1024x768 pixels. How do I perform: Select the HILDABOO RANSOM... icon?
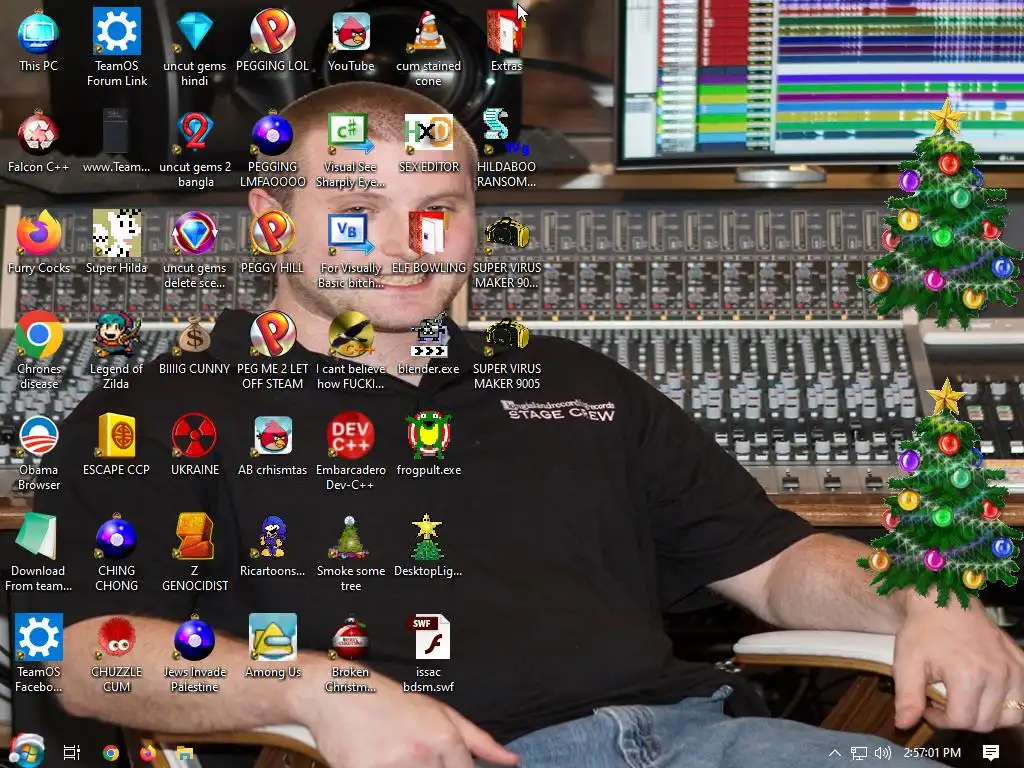click(x=506, y=133)
